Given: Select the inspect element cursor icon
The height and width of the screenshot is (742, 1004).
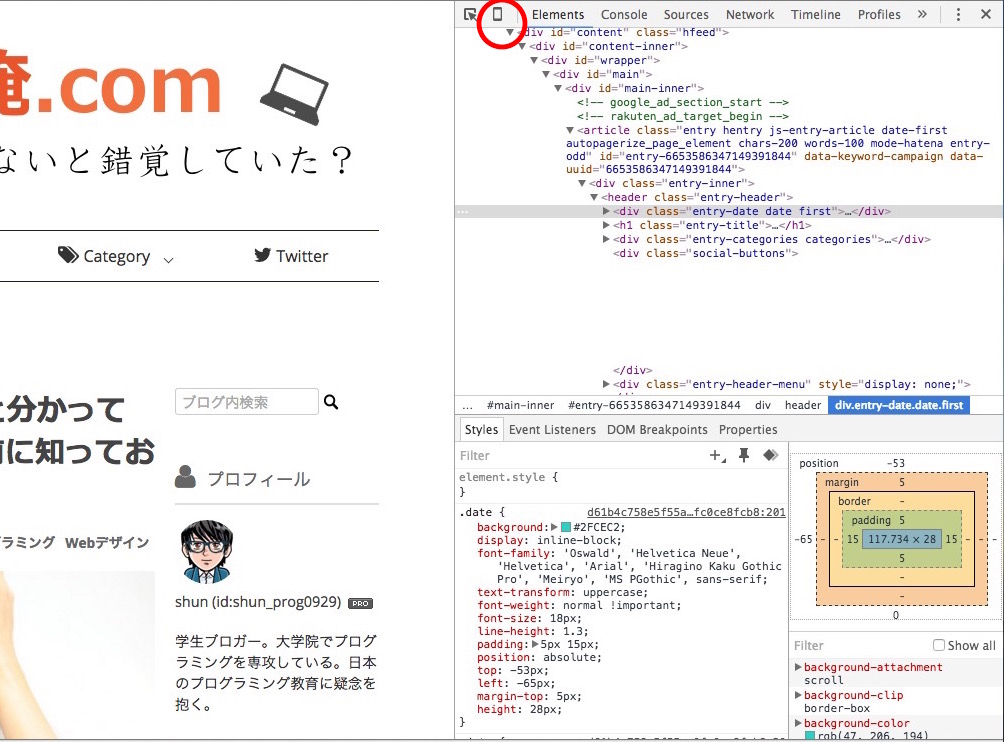Looking at the screenshot, I should (x=468, y=14).
